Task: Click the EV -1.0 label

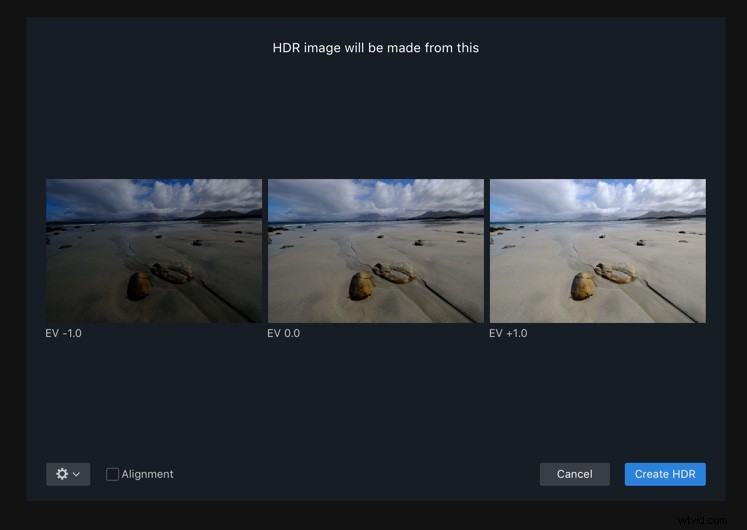Action: (x=63, y=333)
